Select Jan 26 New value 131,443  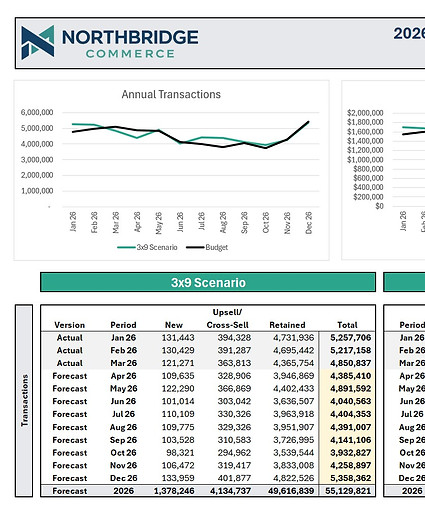tap(178, 338)
